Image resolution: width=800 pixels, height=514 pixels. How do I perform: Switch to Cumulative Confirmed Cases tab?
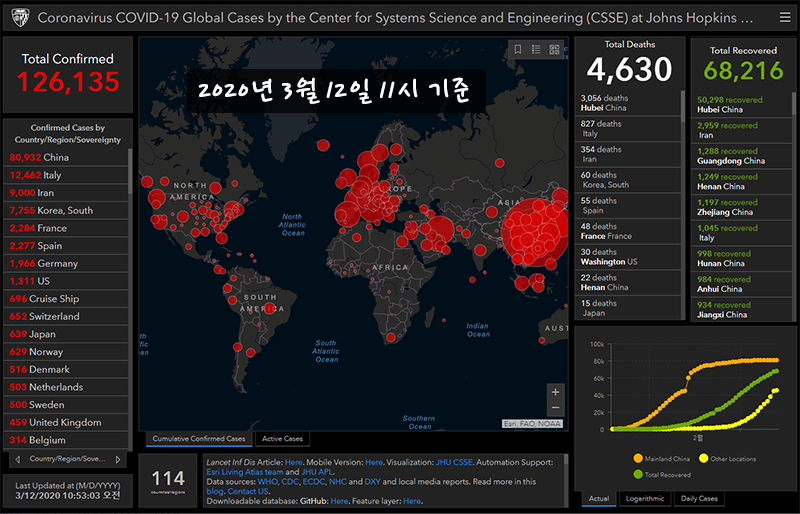[x=198, y=438]
